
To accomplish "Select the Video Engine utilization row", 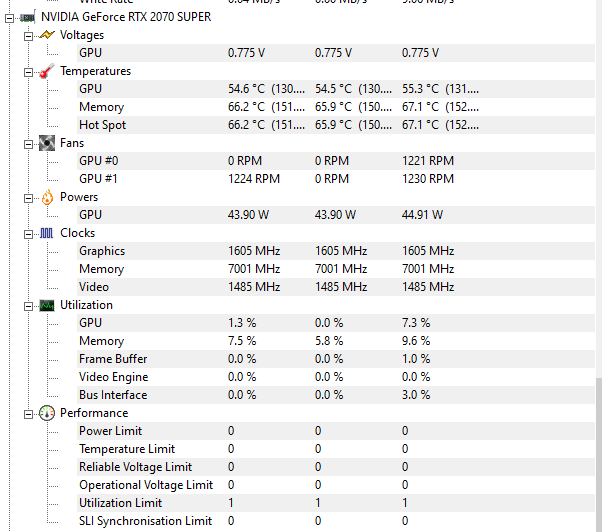I will (x=336, y=377).
